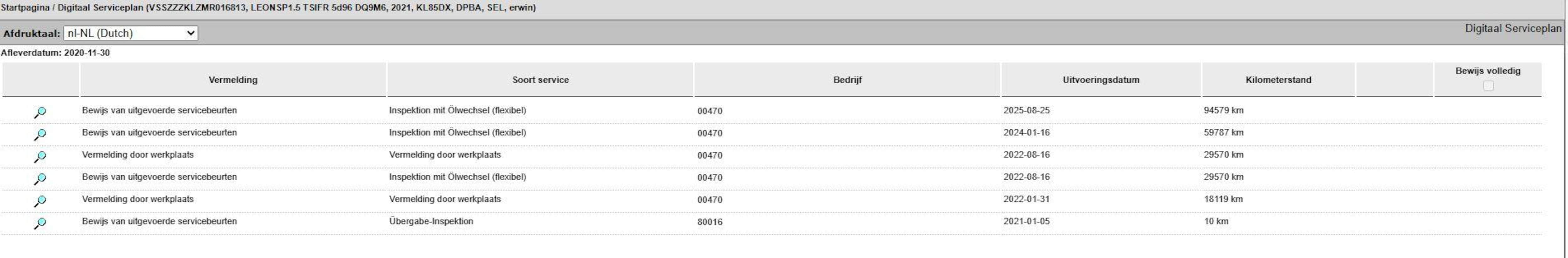Click the 94579 km mileage cell

click(x=1223, y=111)
